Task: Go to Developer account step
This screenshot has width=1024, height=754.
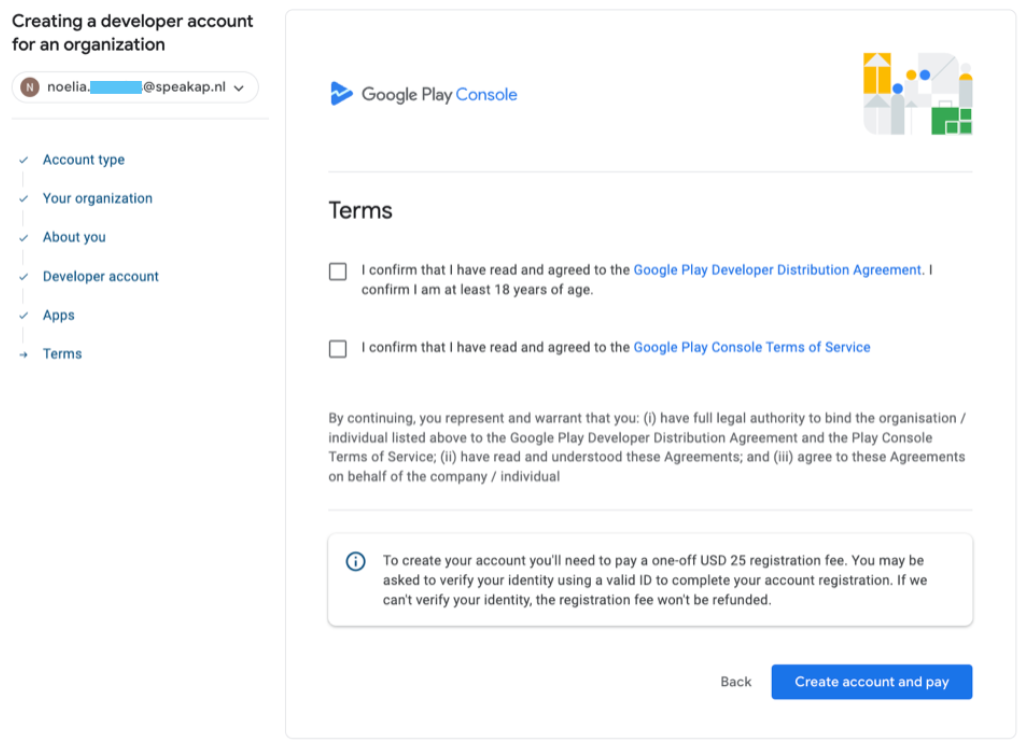Action: point(101,276)
